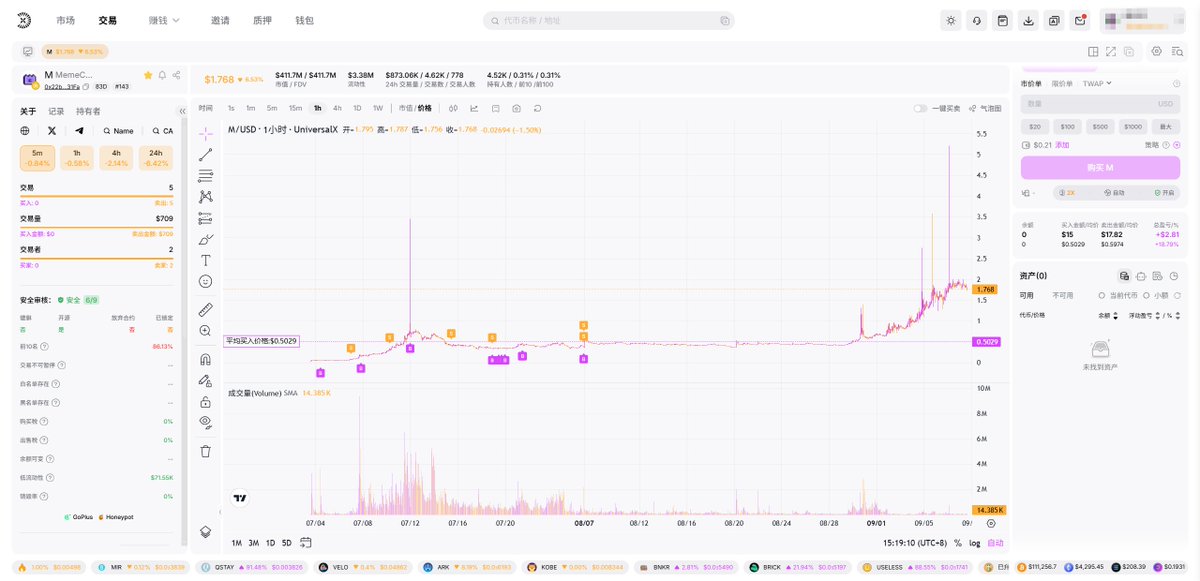Activate the zoom-in magnifier tool
1200x581 pixels.
pyautogui.click(x=206, y=330)
